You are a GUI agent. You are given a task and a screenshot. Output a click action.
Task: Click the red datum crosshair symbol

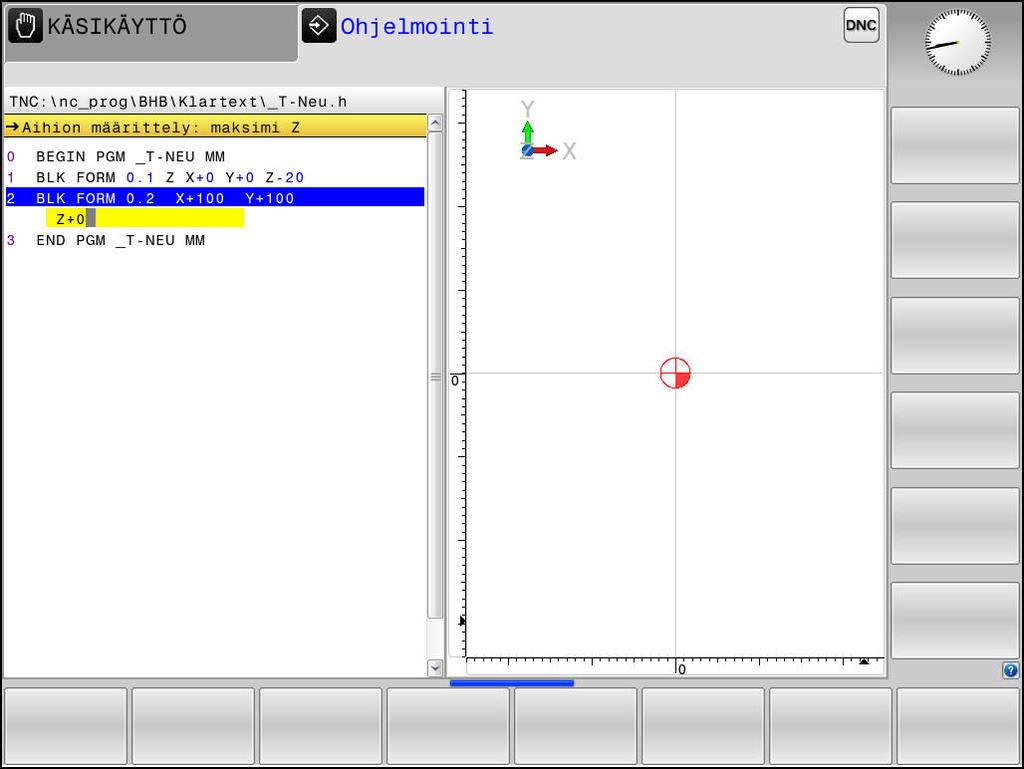coord(675,373)
